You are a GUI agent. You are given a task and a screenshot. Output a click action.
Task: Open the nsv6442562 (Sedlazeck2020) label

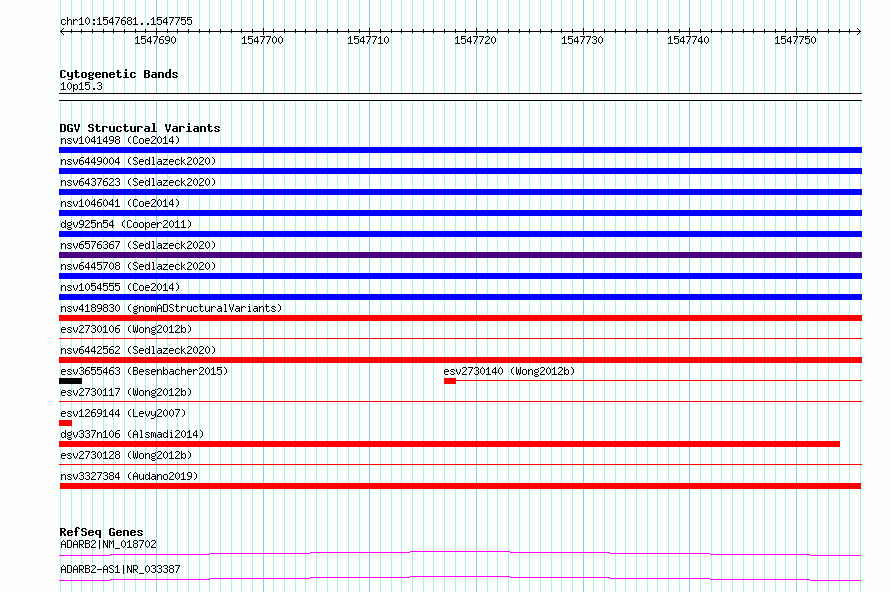[x=138, y=350]
